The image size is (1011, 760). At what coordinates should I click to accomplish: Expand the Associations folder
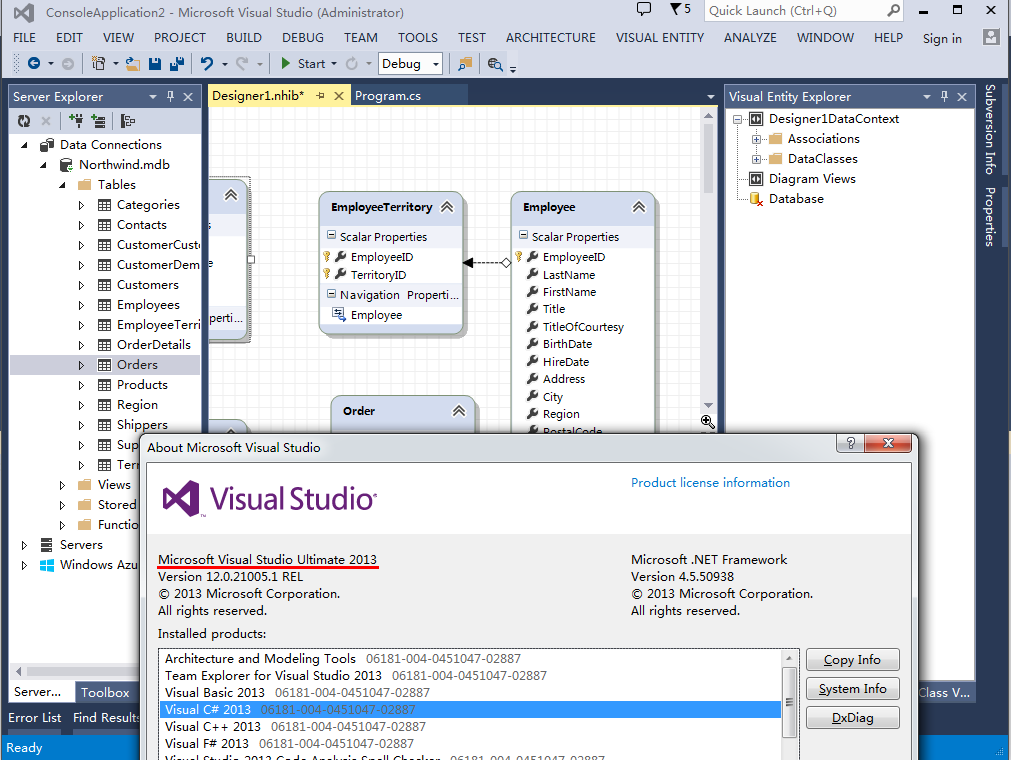click(756, 139)
